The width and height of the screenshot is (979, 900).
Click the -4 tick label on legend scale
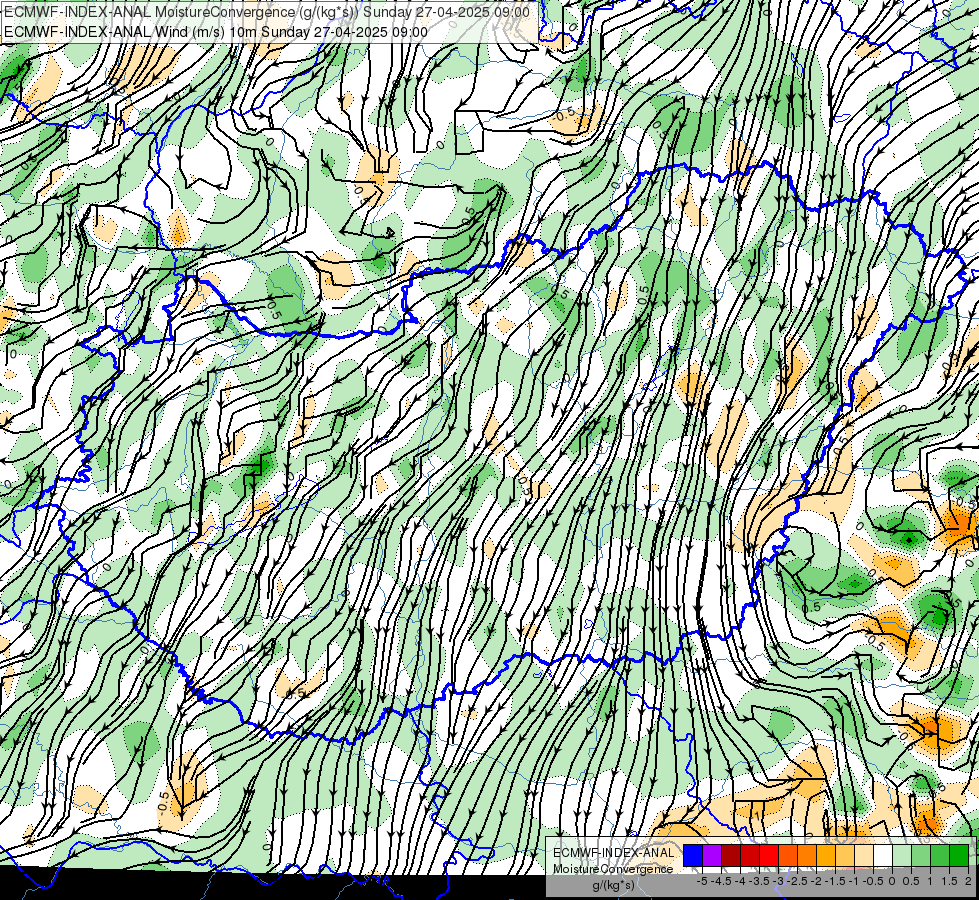(x=740, y=881)
